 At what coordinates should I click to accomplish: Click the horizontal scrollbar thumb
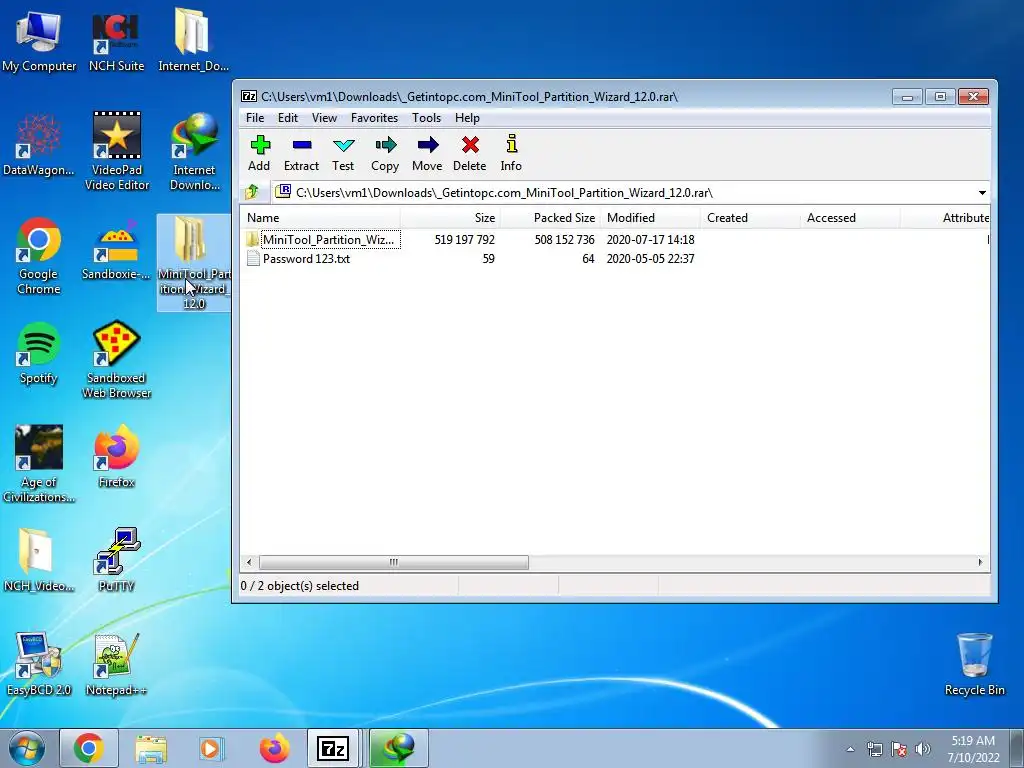394,562
